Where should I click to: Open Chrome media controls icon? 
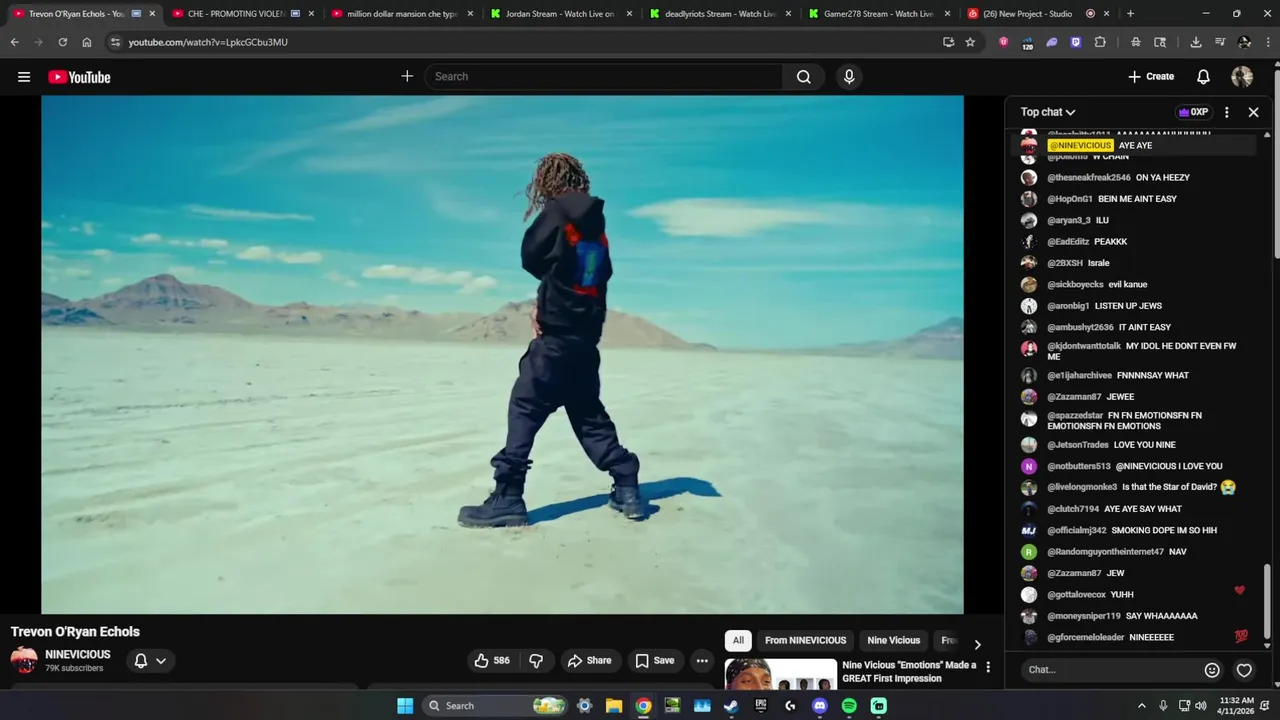click(x=1220, y=42)
